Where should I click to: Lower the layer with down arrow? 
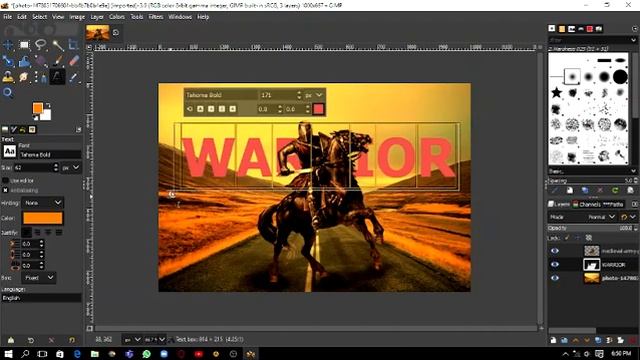[x=587, y=340]
